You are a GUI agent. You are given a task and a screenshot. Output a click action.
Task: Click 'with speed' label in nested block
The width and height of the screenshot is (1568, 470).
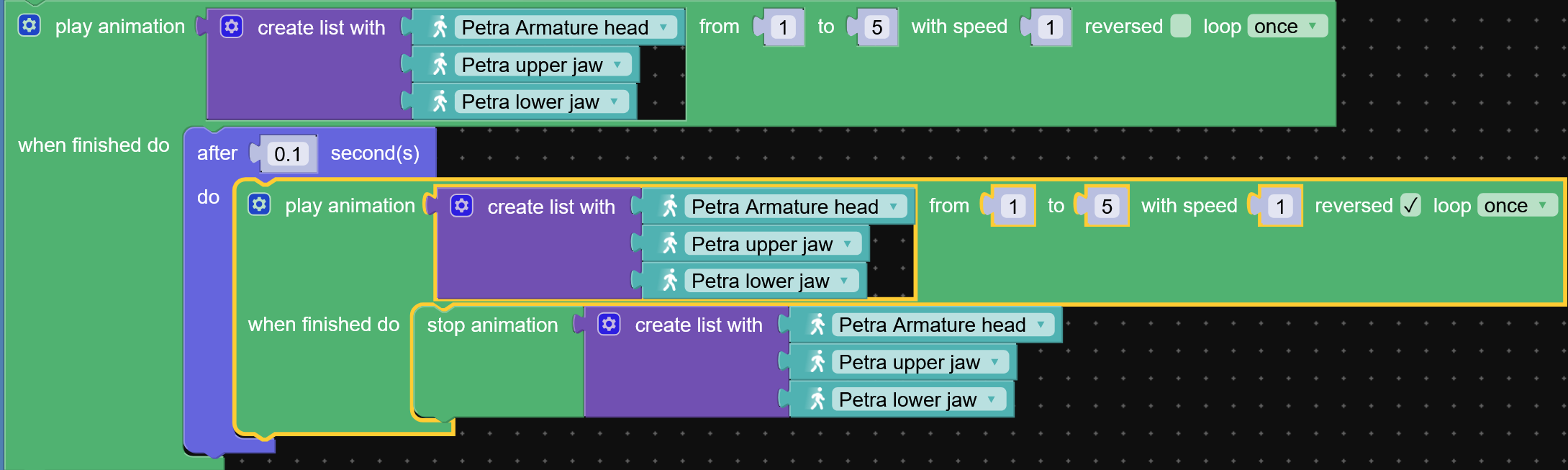click(1189, 206)
